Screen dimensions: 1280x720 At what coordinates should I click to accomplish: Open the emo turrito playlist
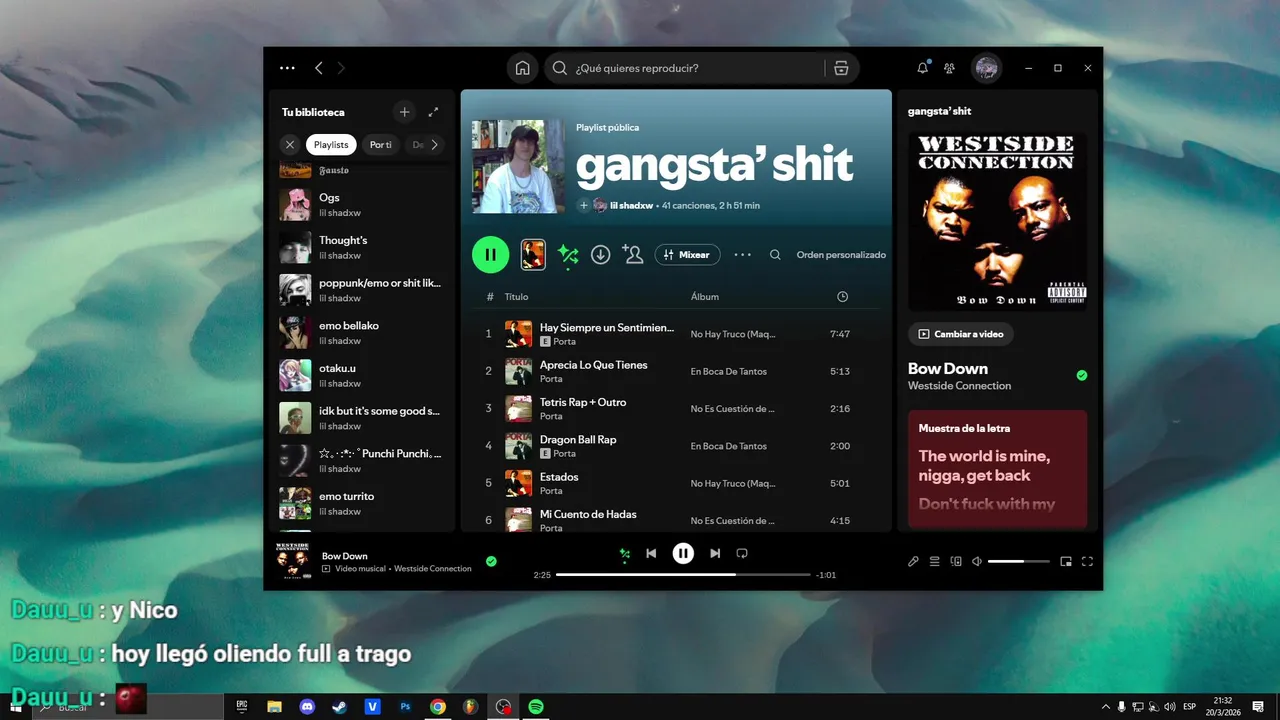(x=362, y=503)
